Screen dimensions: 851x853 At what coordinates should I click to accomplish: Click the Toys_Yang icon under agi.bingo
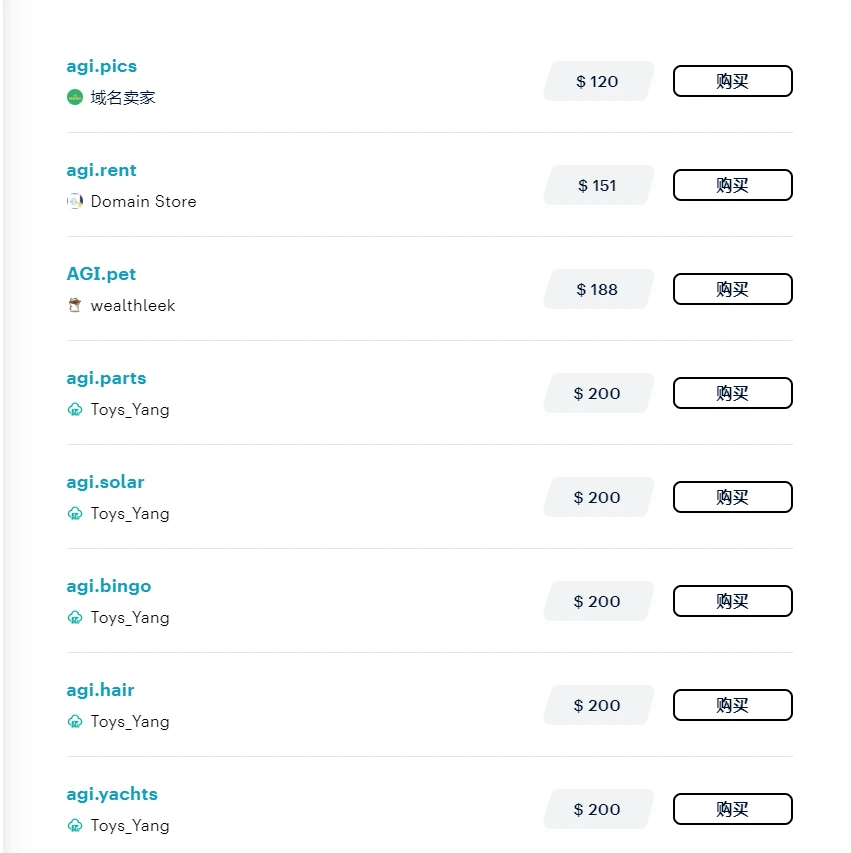(x=75, y=617)
